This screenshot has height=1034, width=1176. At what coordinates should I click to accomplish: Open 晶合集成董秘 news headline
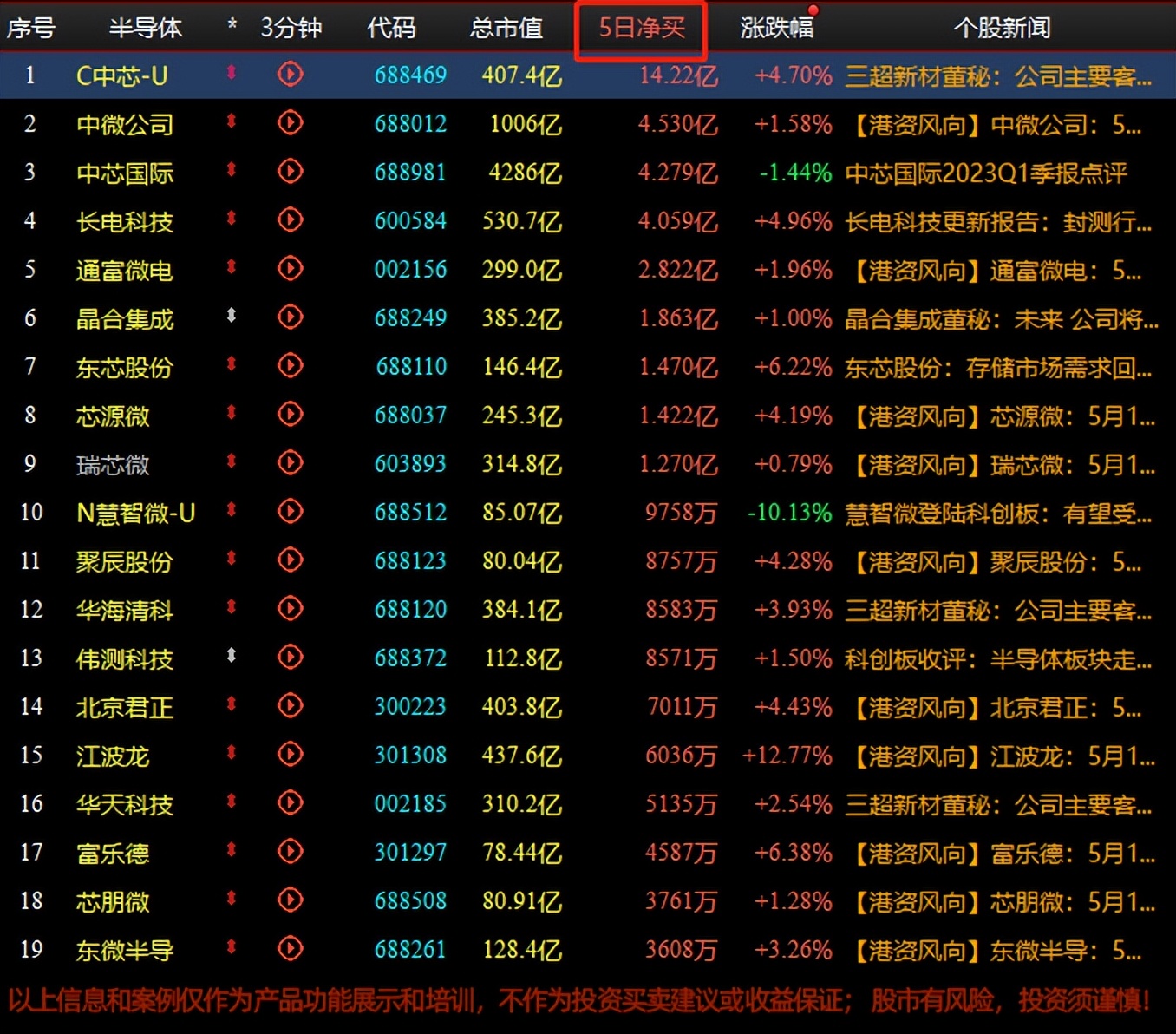(x=1002, y=319)
